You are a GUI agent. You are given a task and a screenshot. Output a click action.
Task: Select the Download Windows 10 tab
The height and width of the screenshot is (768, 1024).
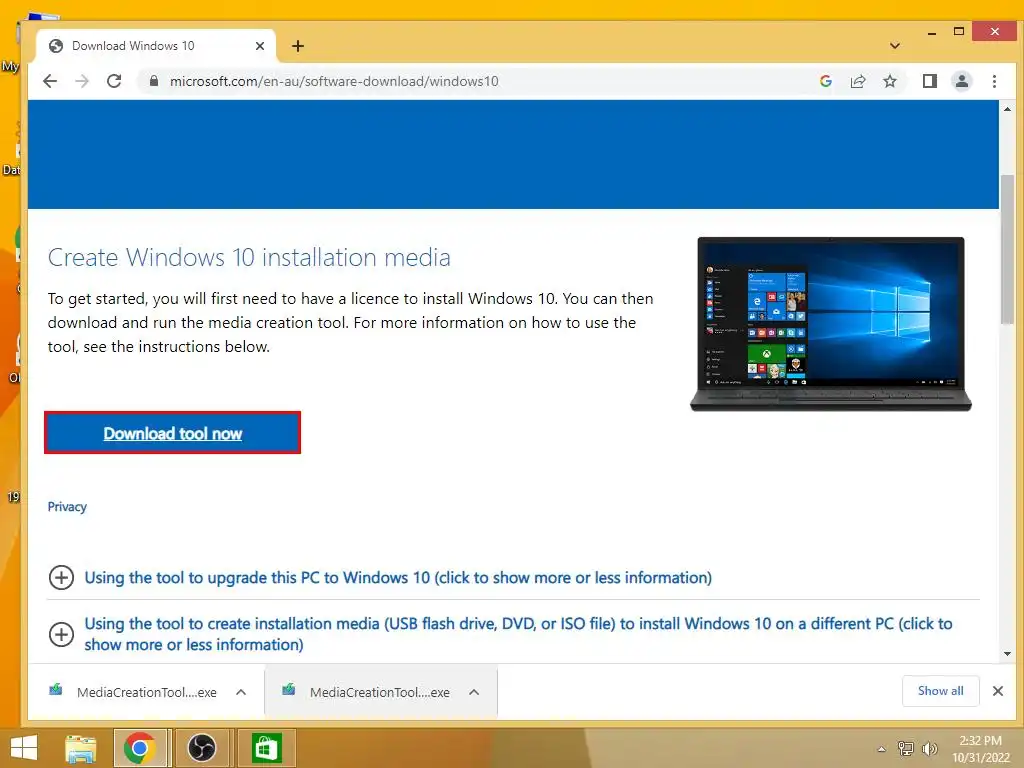click(x=157, y=46)
